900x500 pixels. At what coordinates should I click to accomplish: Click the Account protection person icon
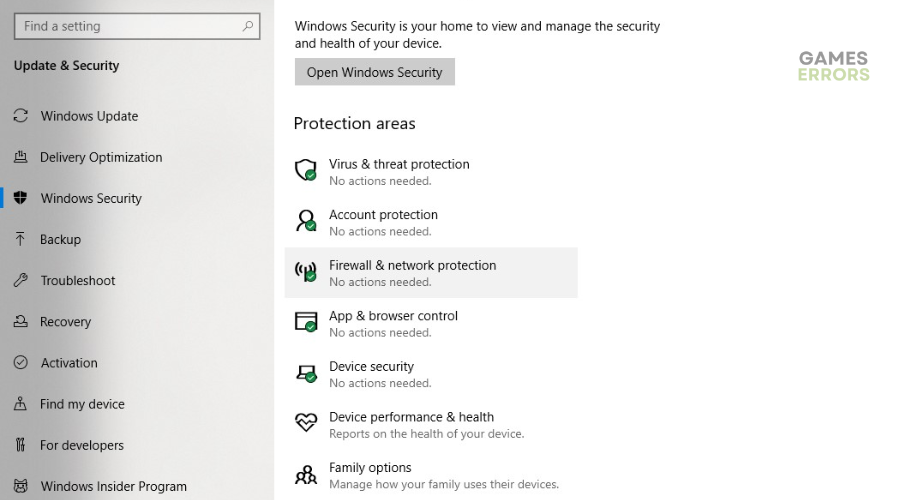pyautogui.click(x=305, y=221)
